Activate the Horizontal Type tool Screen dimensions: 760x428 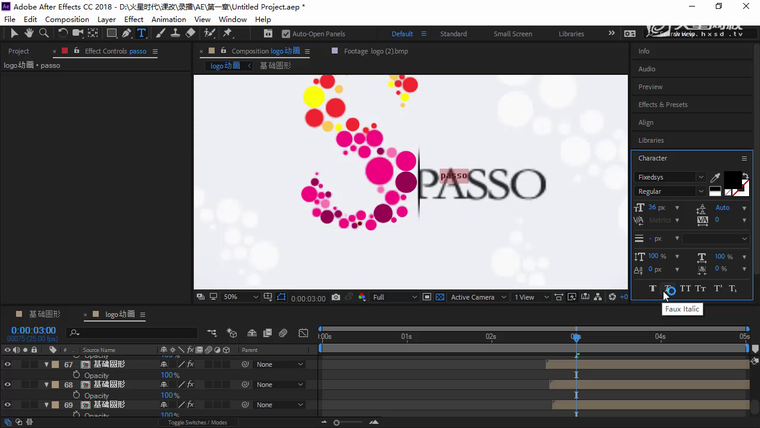pyautogui.click(x=141, y=33)
